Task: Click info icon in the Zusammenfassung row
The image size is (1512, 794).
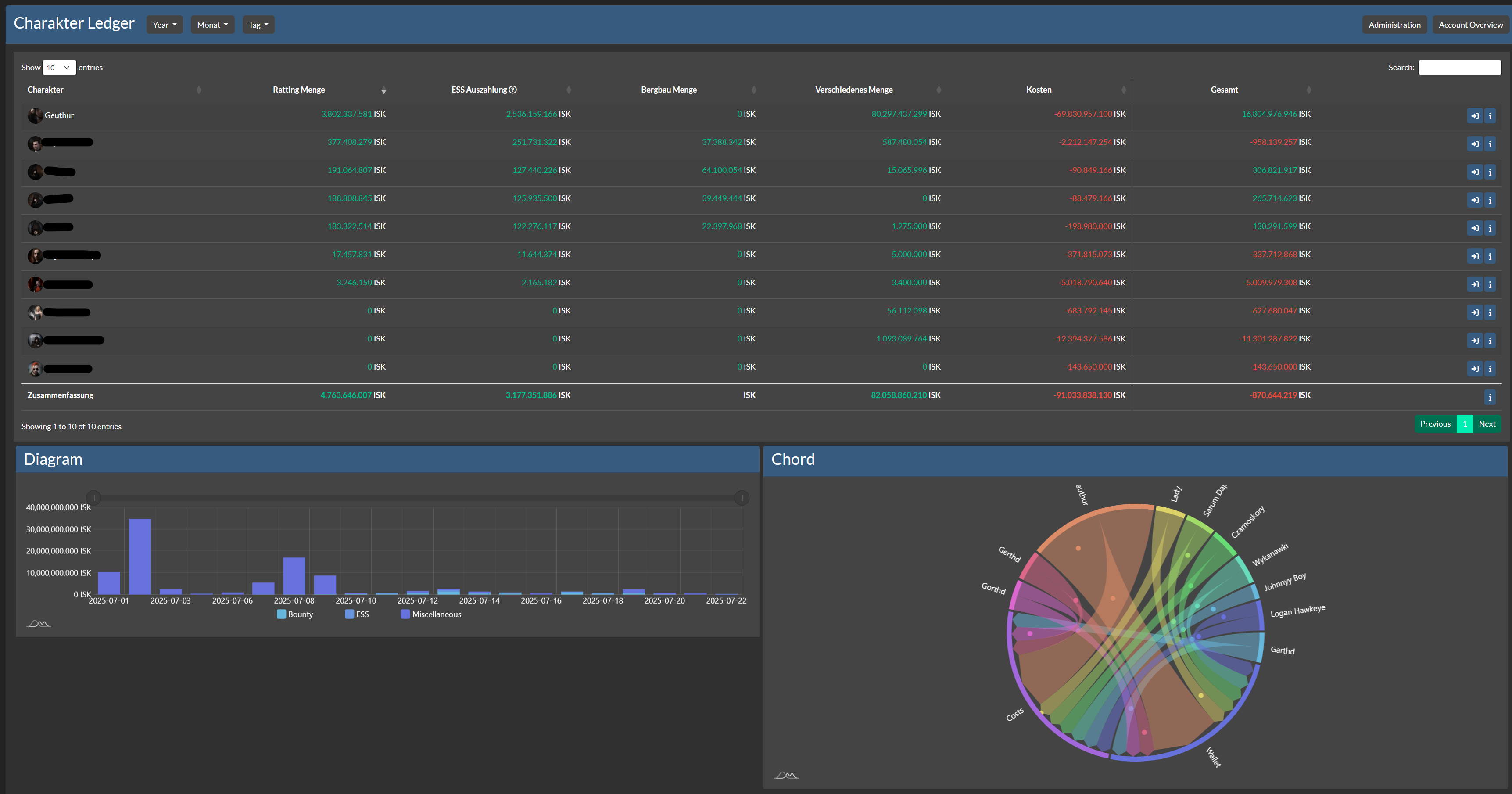Action: [x=1490, y=398]
